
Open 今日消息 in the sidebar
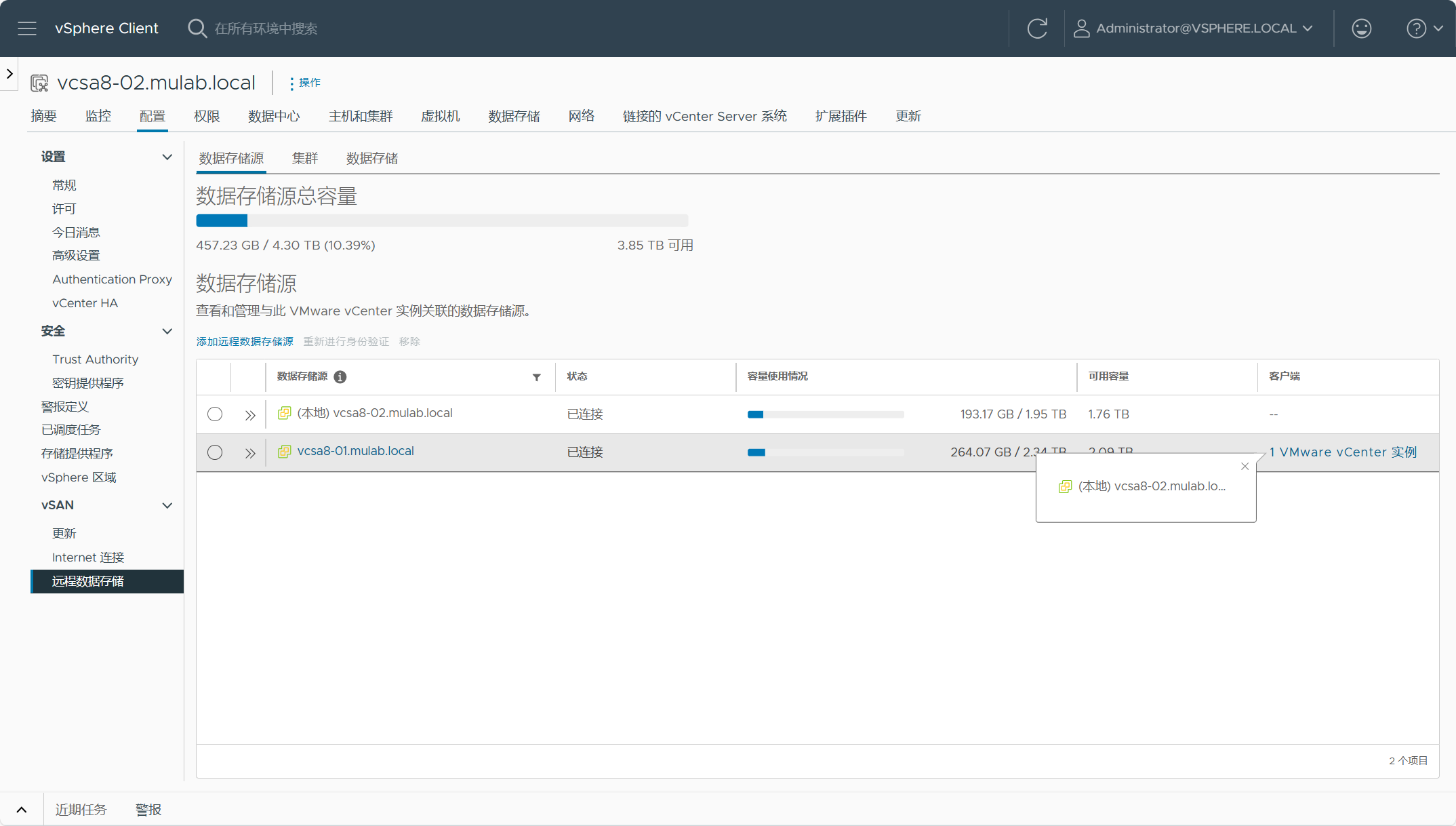[76, 233]
